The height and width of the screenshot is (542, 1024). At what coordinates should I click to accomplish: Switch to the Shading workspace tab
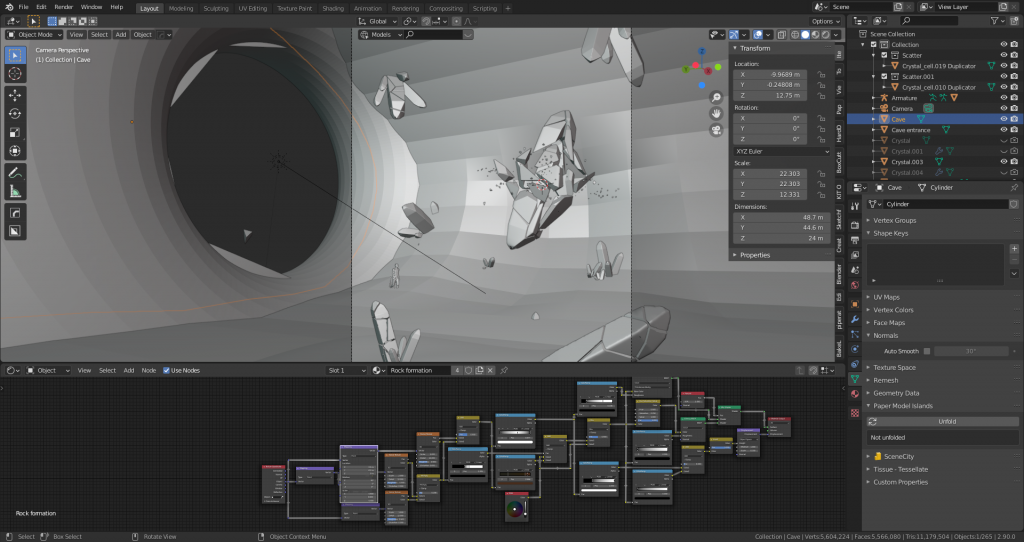(x=332, y=8)
